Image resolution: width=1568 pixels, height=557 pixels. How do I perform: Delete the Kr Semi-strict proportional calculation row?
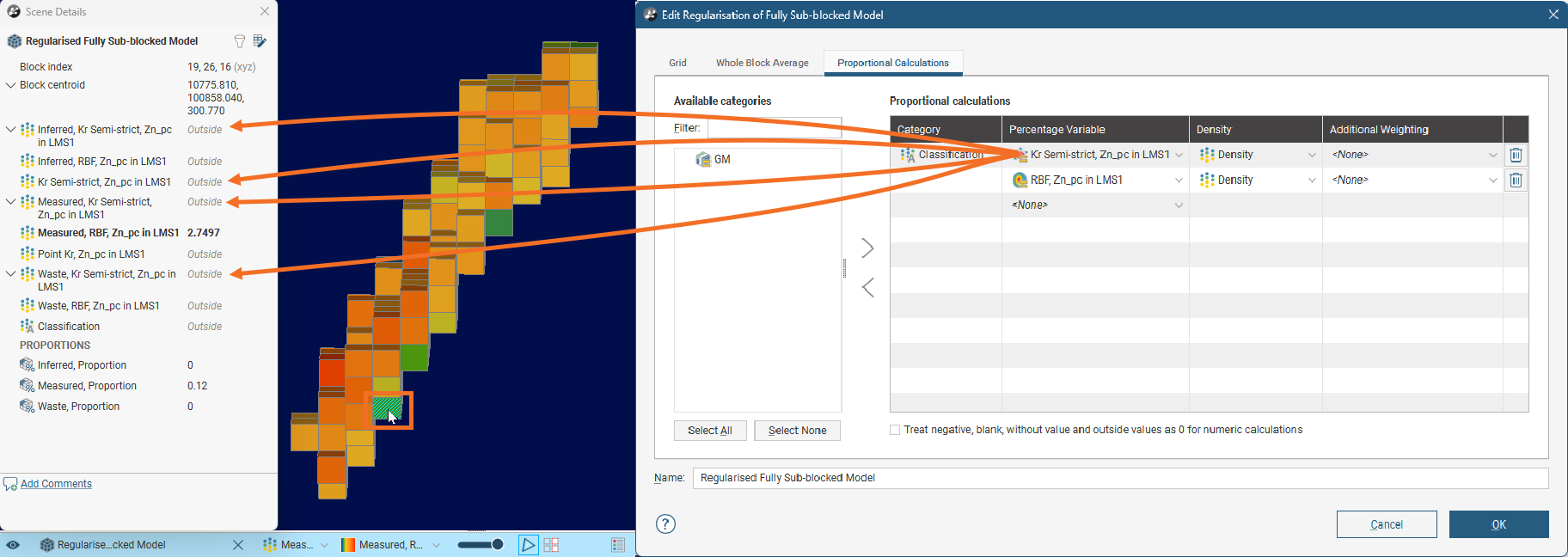click(x=1516, y=155)
